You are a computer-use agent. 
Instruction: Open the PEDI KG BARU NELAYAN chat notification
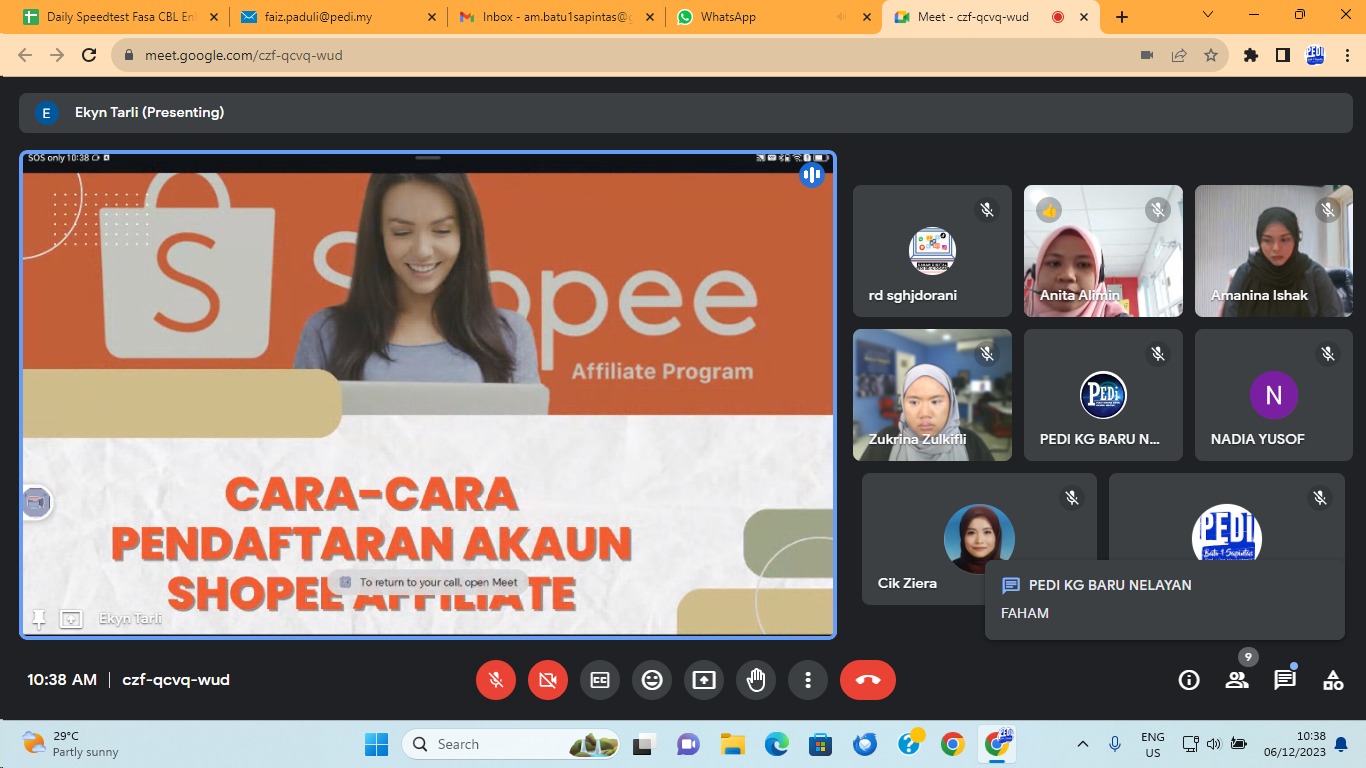click(x=1164, y=598)
